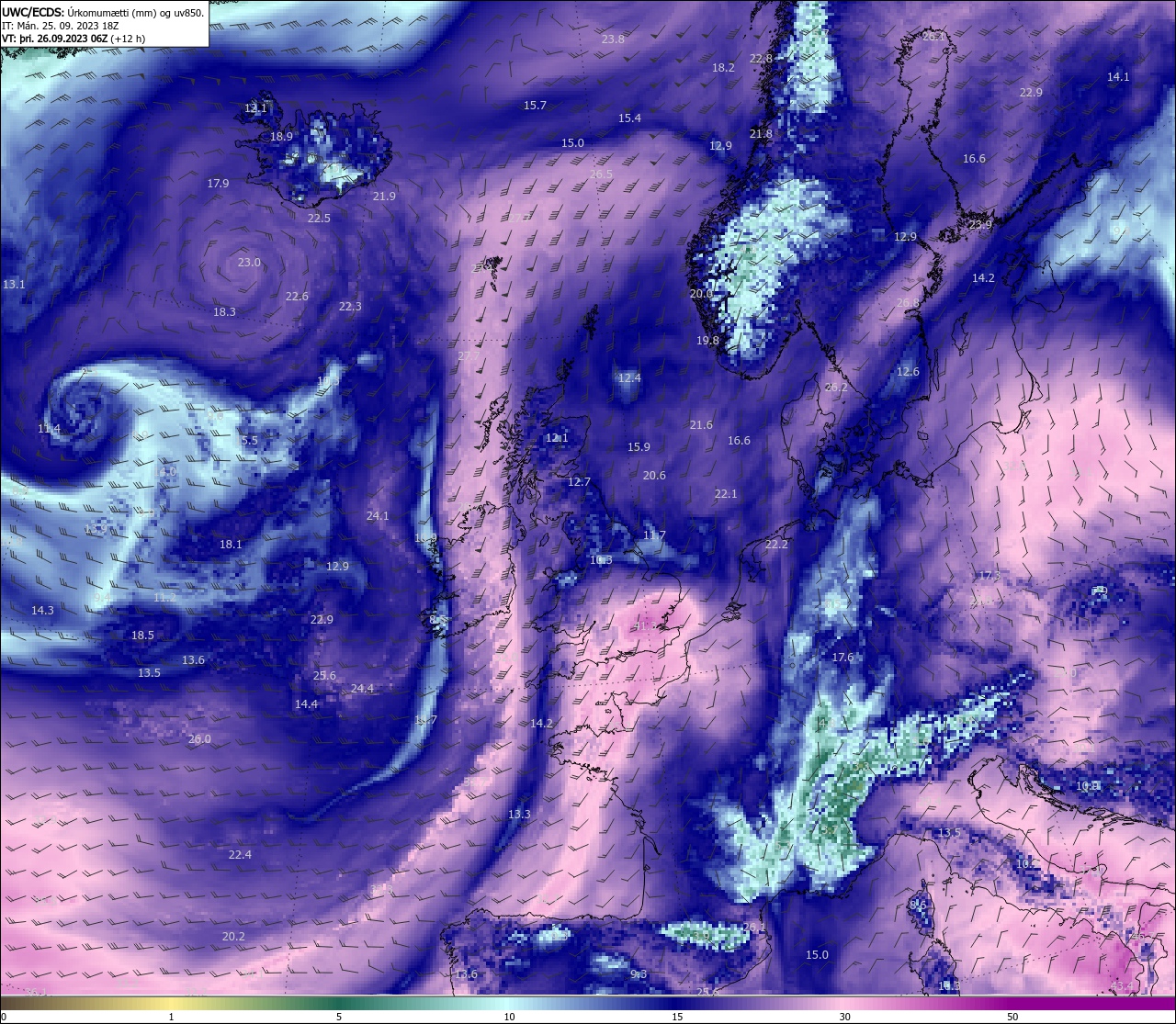
Task: Click the value 15.7 on the map
Action: tap(535, 105)
